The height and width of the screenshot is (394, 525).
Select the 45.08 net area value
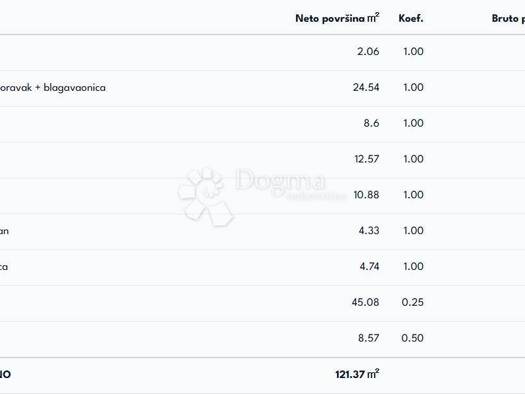point(365,302)
